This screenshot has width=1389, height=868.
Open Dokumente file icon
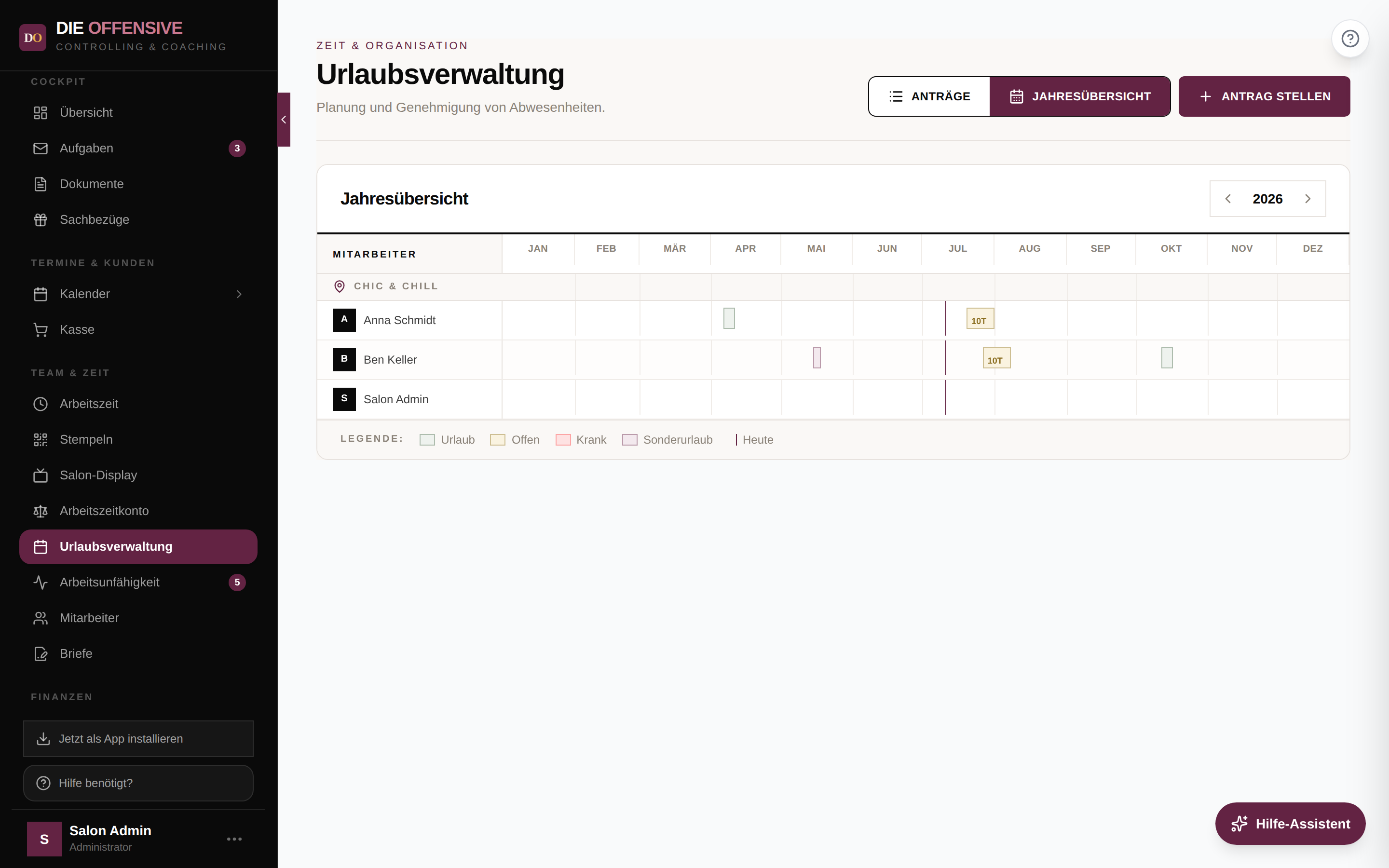point(40,184)
